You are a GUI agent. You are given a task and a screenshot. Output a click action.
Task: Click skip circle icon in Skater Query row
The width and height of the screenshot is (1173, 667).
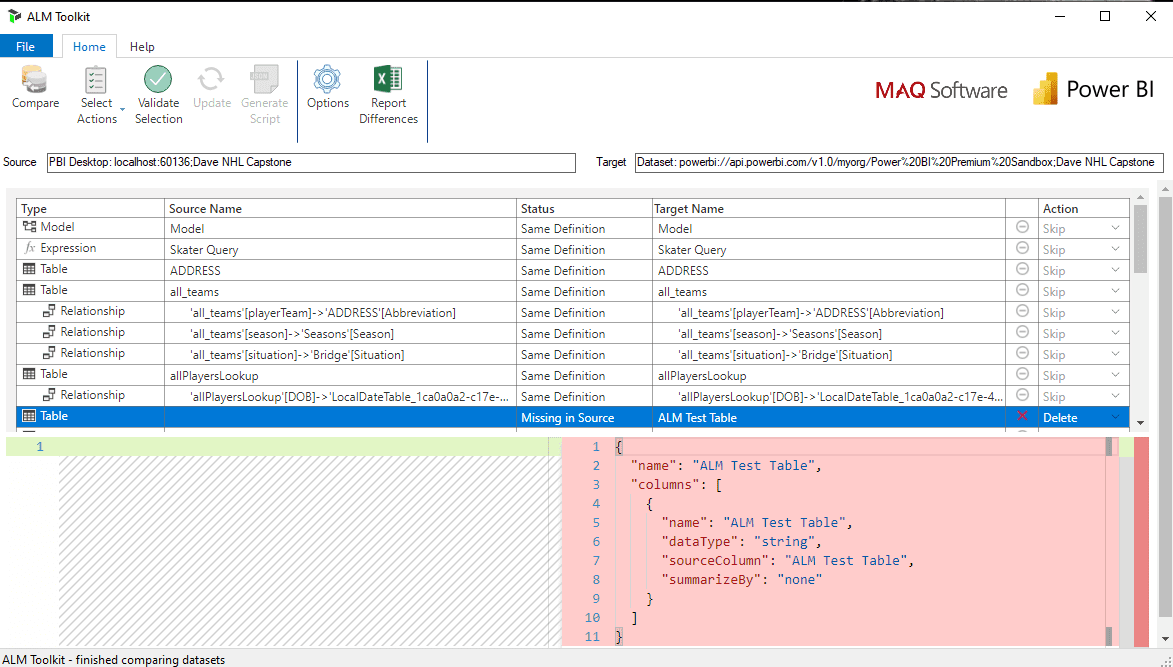1022,248
